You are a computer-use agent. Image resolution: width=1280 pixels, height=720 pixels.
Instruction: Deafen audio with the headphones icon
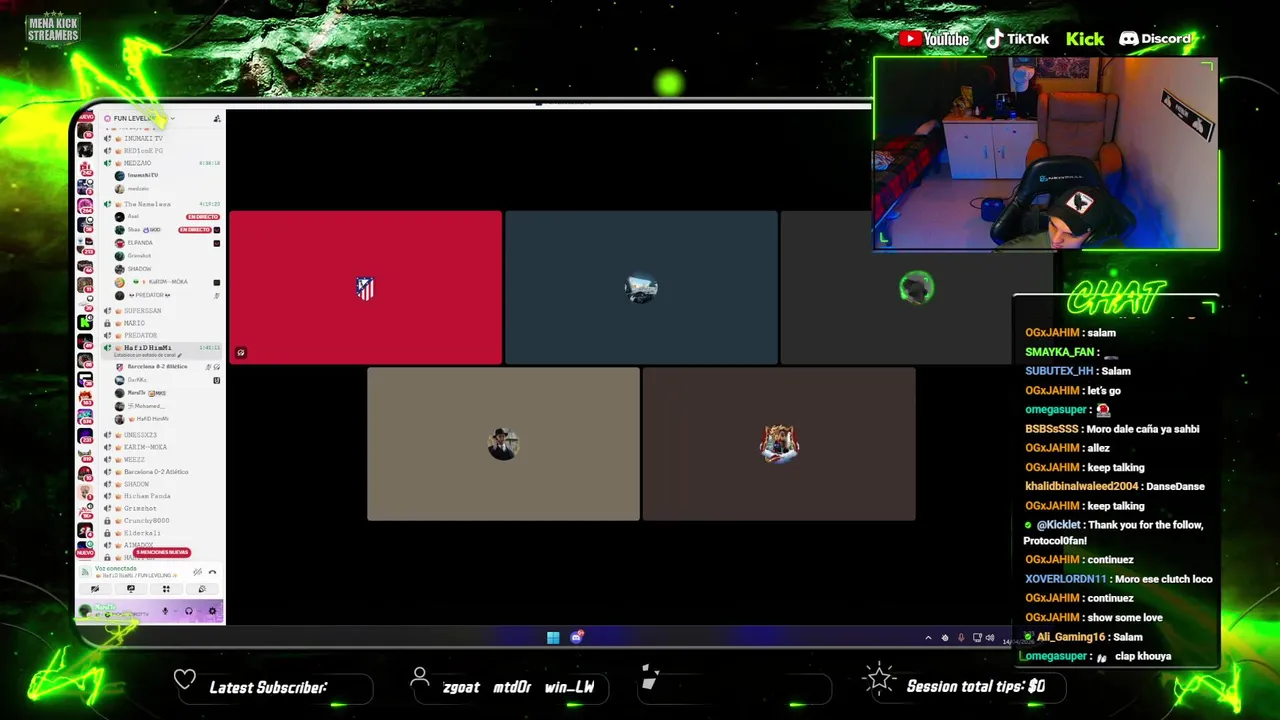189,611
